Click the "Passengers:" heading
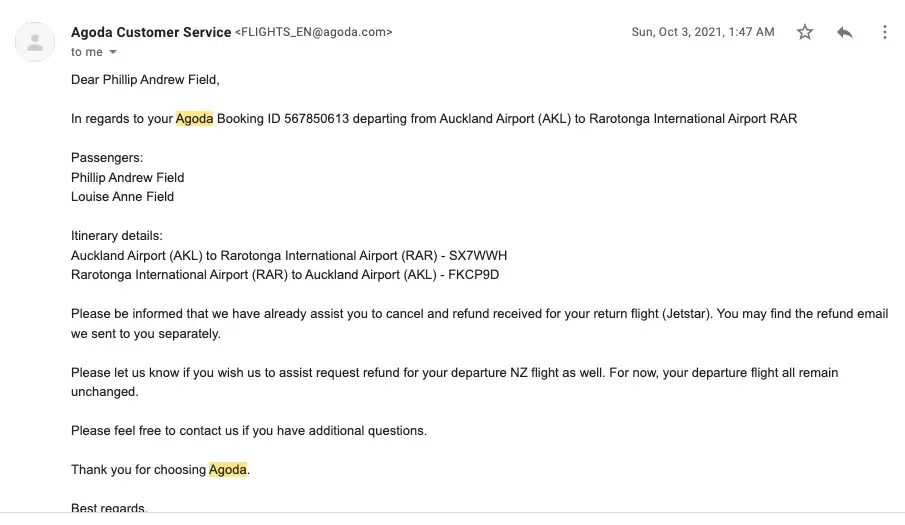 (x=106, y=157)
